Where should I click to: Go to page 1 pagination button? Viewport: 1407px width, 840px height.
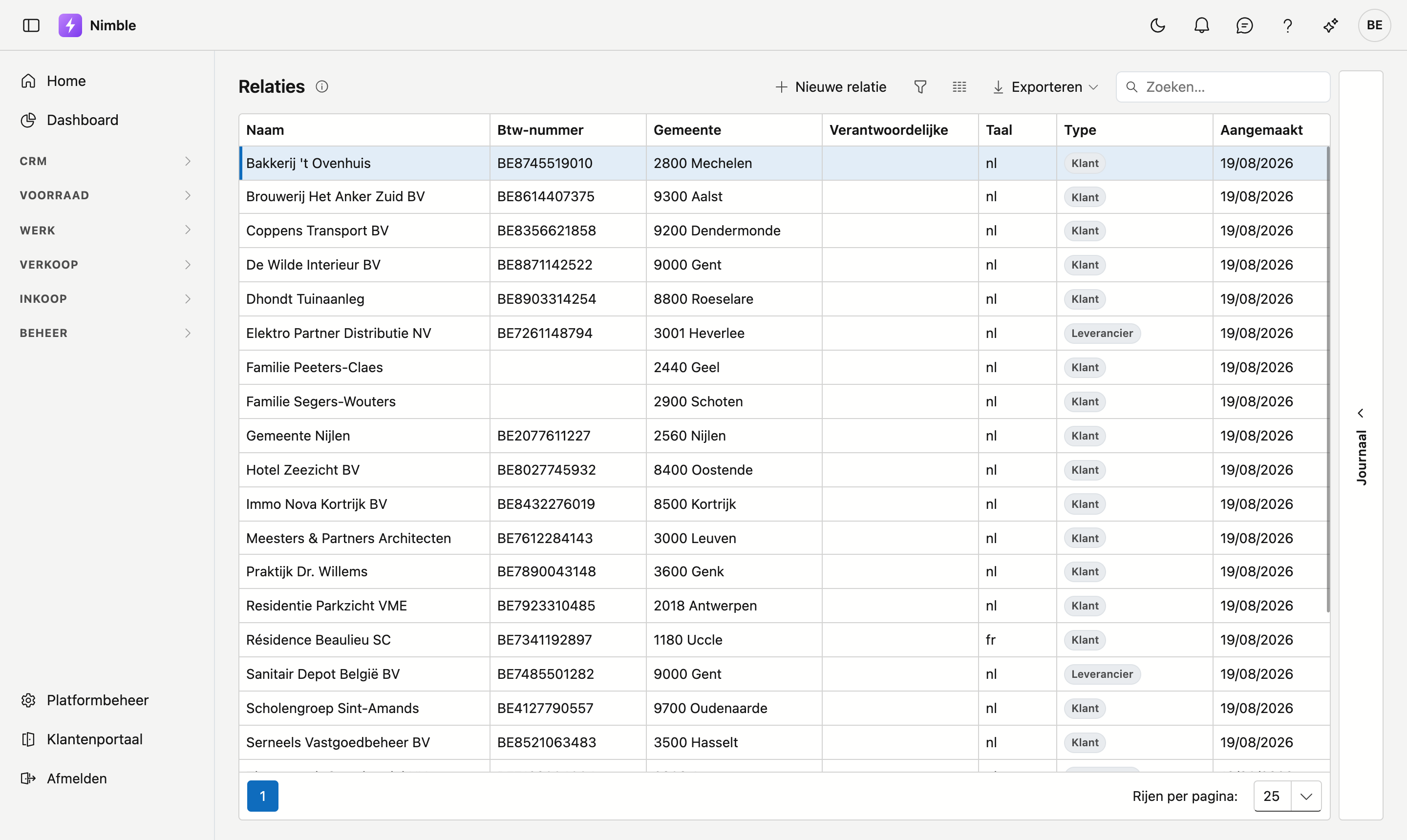(x=263, y=796)
